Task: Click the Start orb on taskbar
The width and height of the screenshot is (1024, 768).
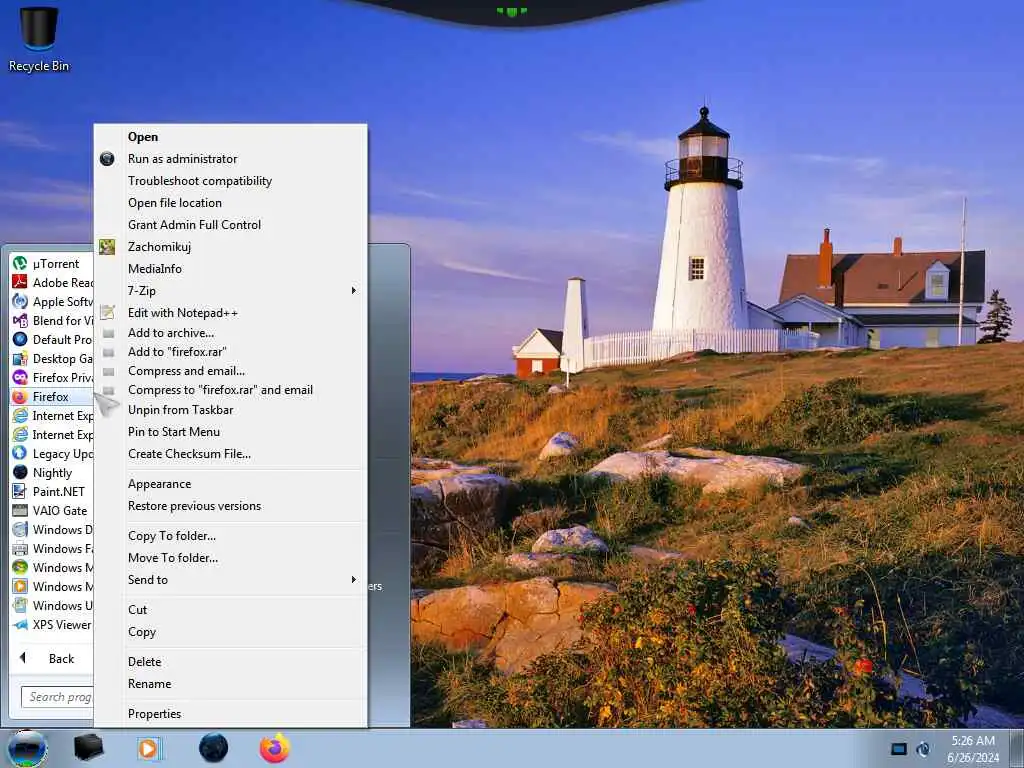Action: 27,748
